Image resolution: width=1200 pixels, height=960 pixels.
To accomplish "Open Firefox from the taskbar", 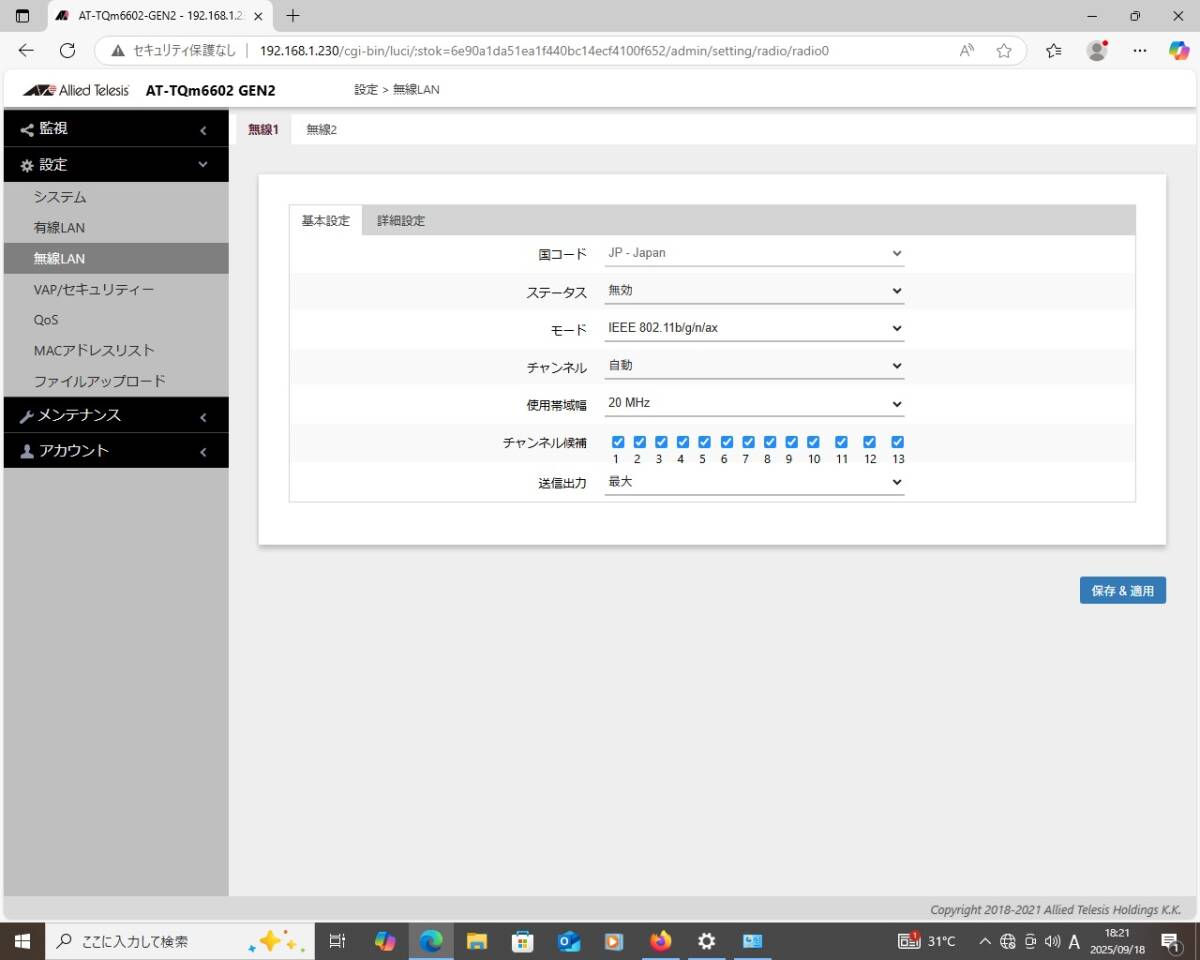I will (x=660, y=941).
